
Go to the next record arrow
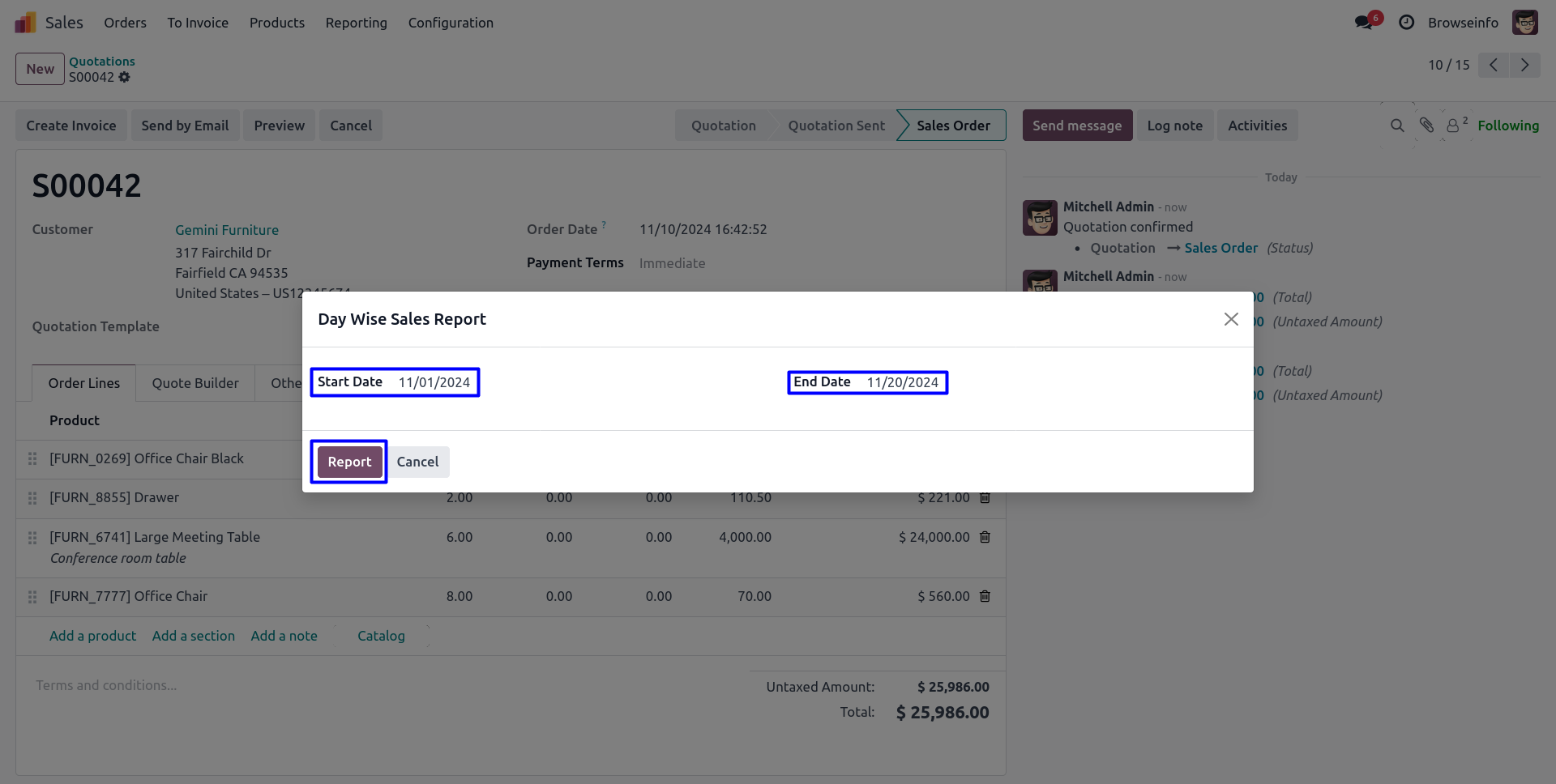1524,65
